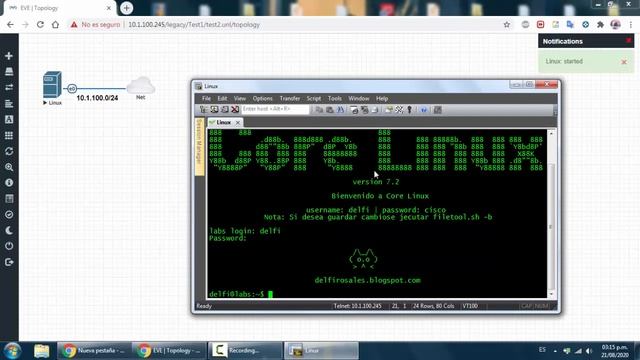Open Global Options tools toolbar icon
The height and width of the screenshot is (360, 640).
pyautogui.click(x=399, y=109)
